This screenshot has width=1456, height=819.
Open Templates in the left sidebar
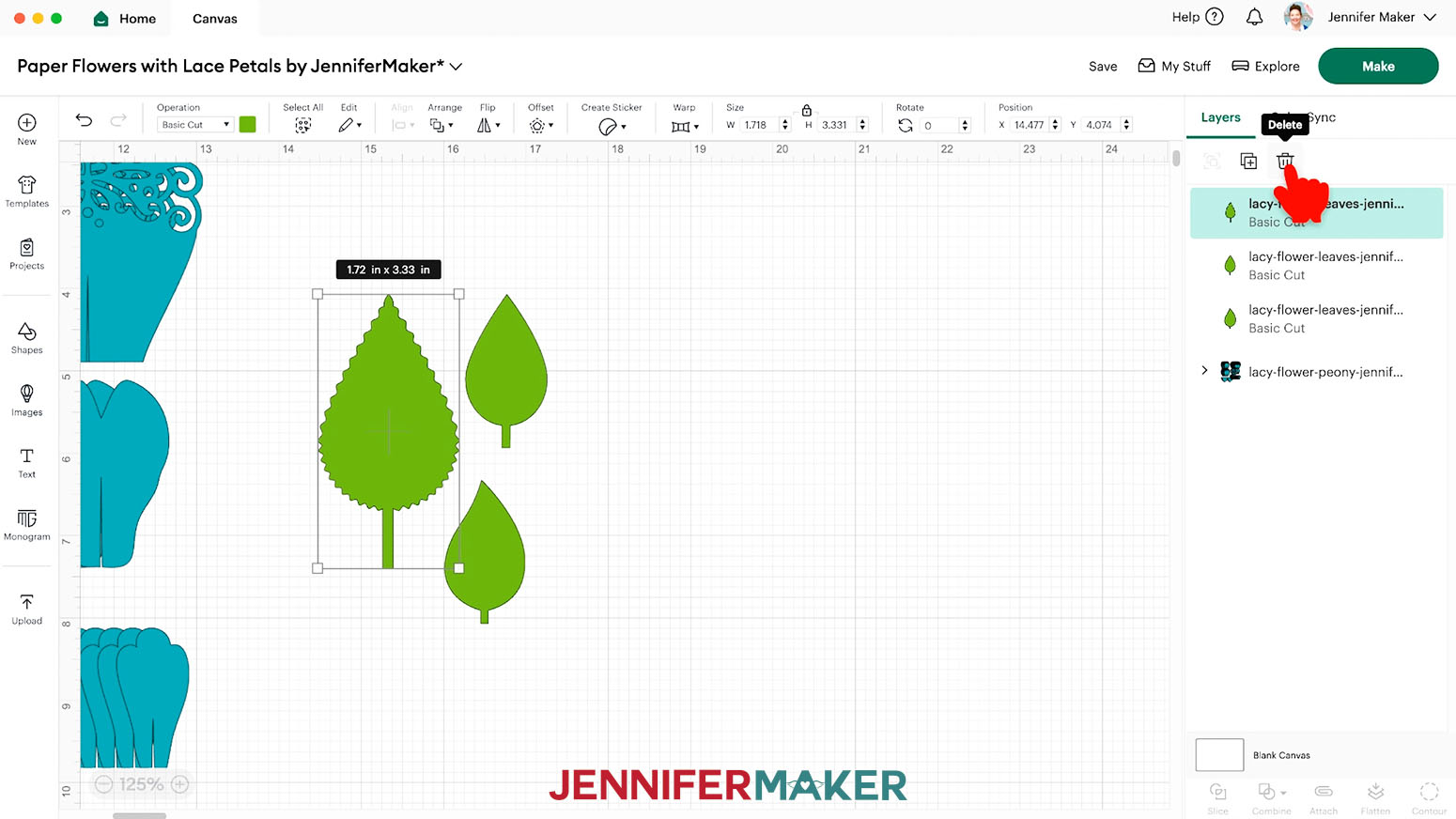(x=26, y=192)
